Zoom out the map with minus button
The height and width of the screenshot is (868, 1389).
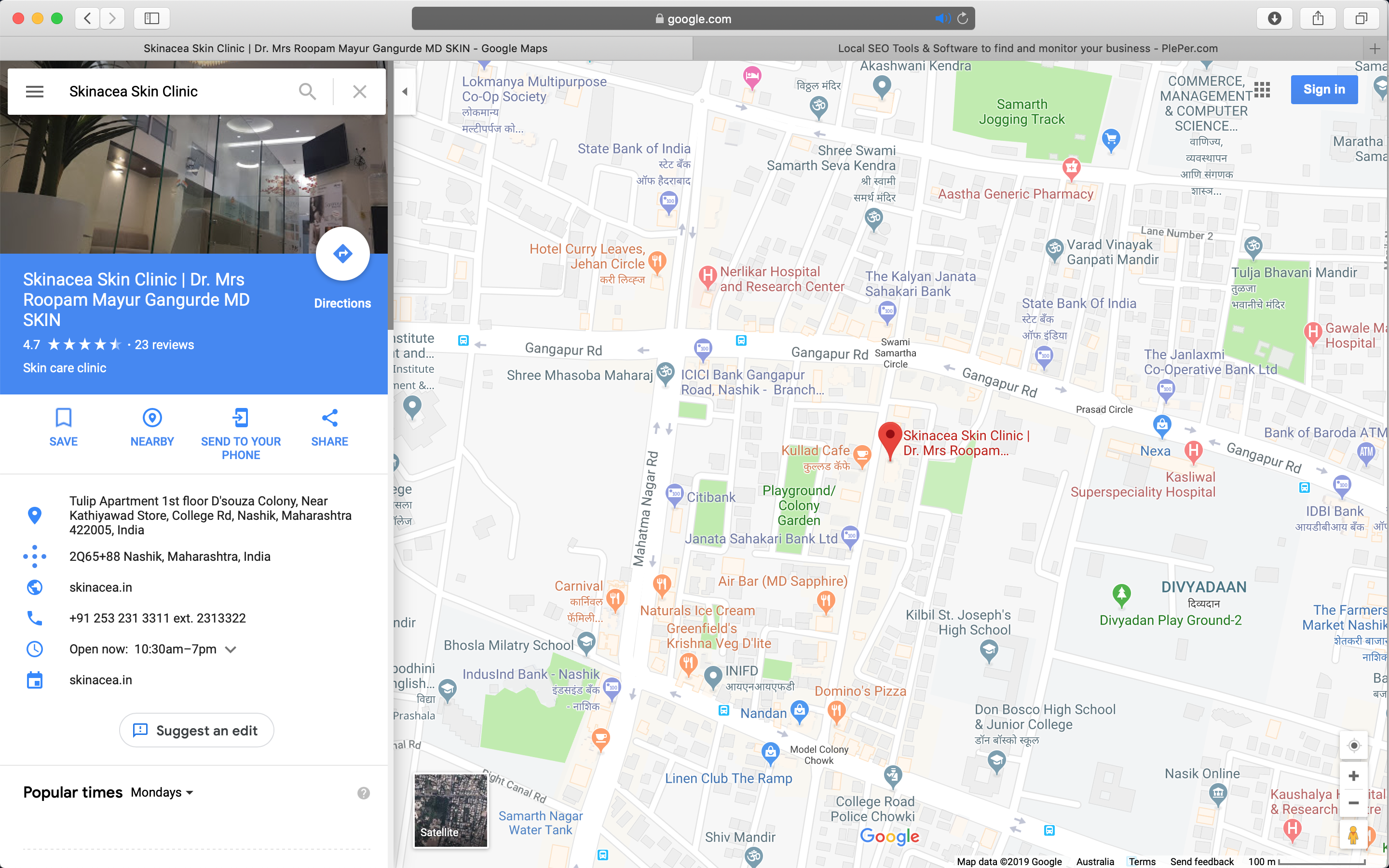coord(1354,803)
